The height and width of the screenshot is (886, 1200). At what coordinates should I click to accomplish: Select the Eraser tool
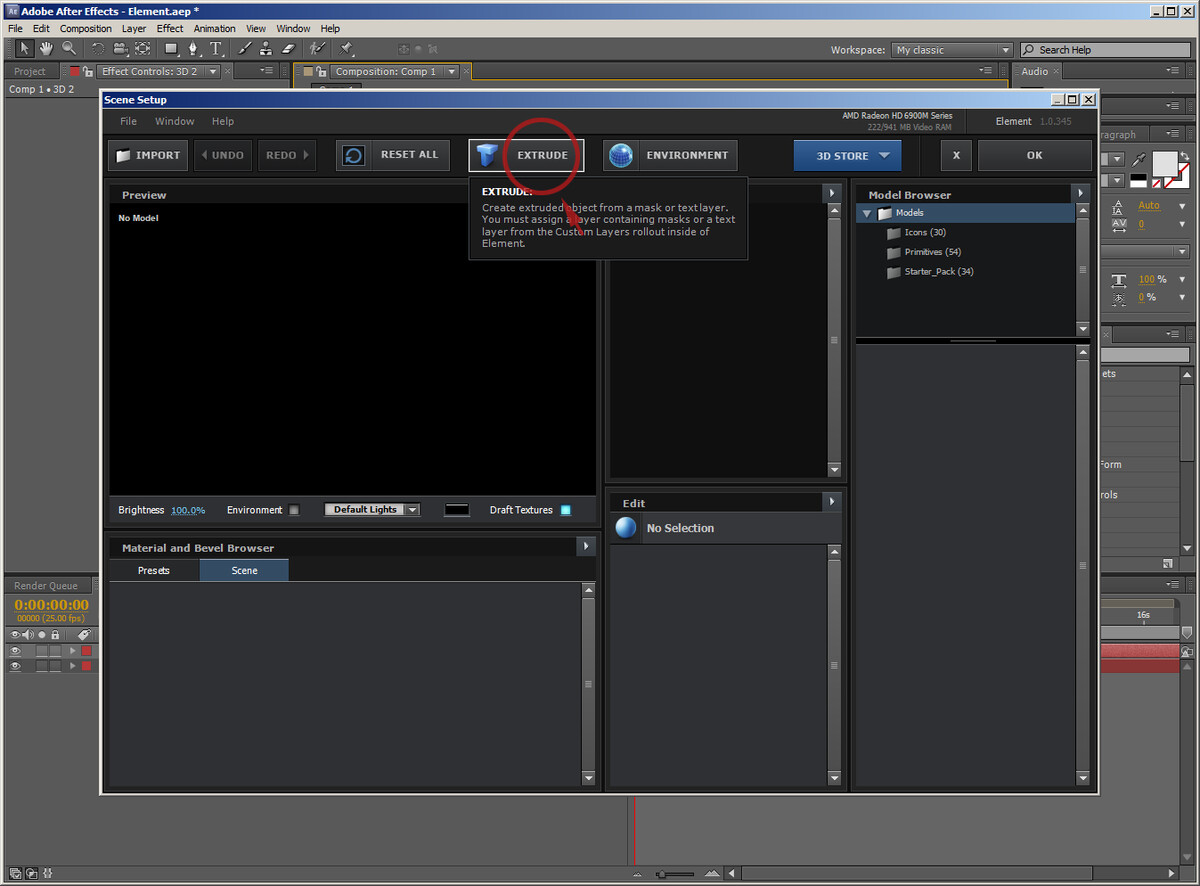click(x=288, y=49)
